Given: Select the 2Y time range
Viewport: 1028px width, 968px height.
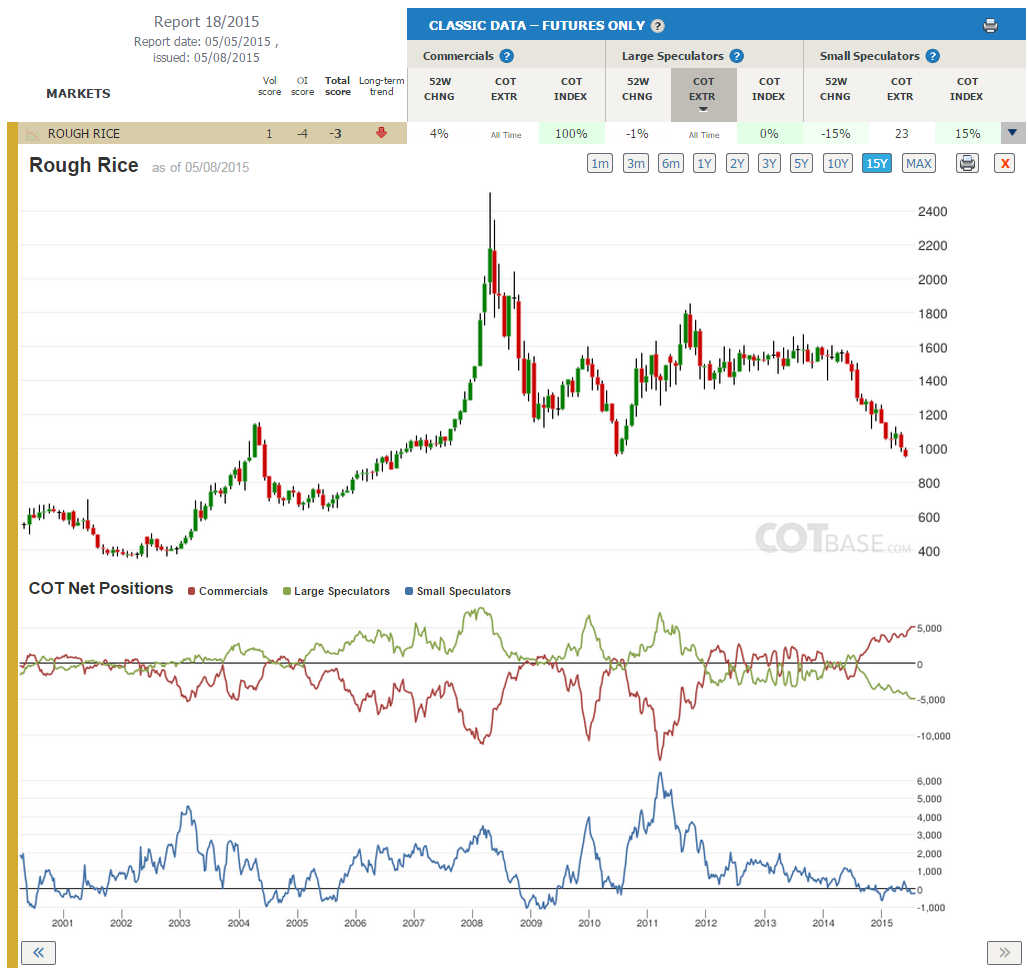Looking at the screenshot, I should click(x=737, y=163).
